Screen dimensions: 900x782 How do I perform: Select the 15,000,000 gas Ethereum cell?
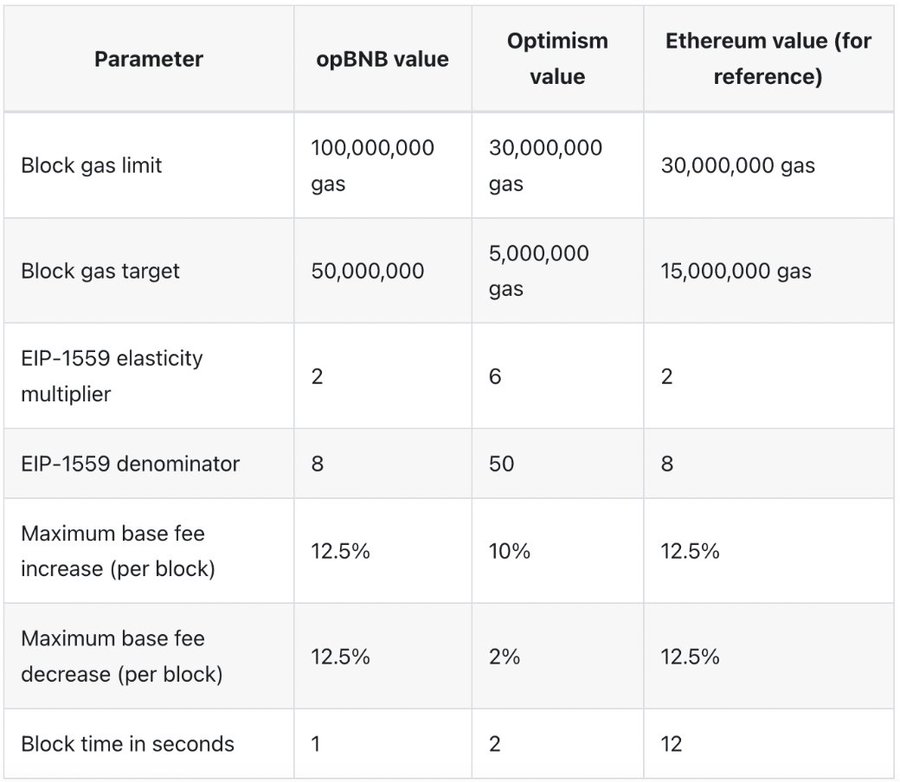tap(736, 271)
